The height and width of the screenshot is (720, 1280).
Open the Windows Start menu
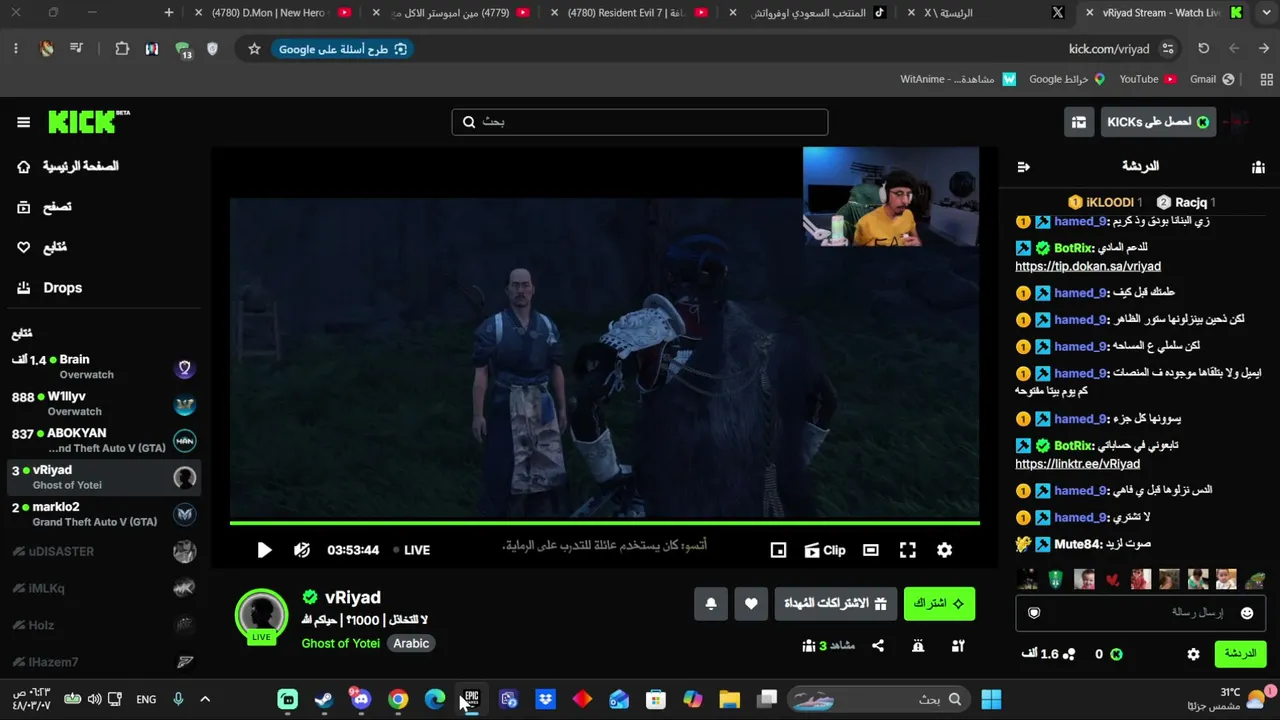pos(991,699)
